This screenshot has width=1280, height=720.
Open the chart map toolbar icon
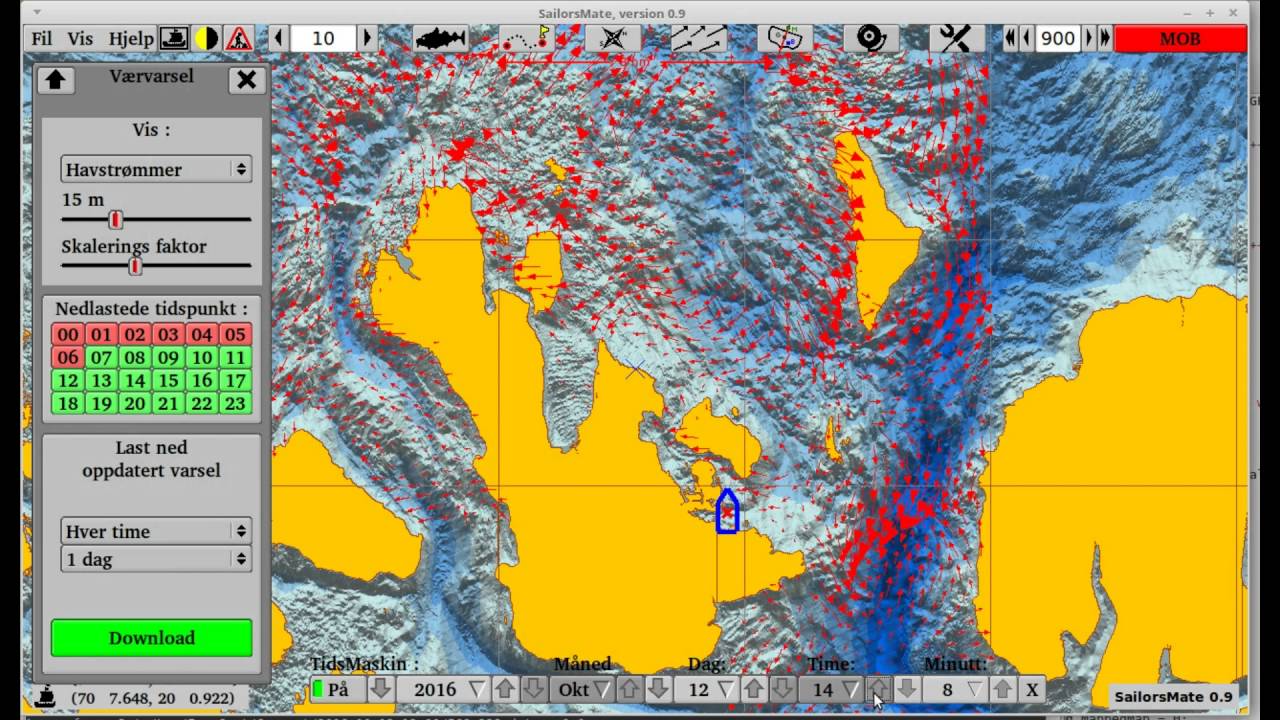click(x=785, y=39)
